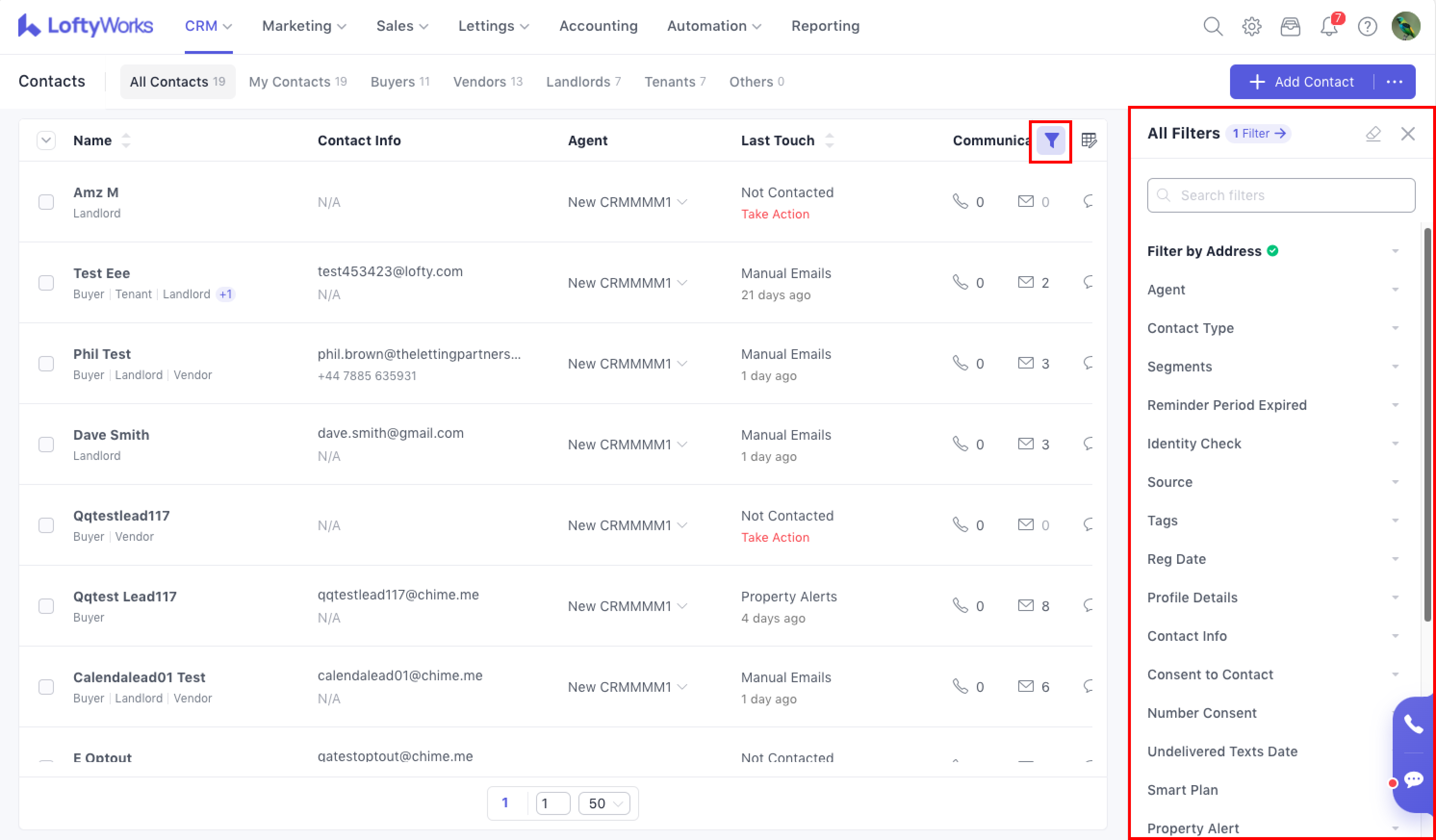This screenshot has width=1436, height=840.
Task: Click the eraser clear-filters icon
Action: click(1373, 134)
